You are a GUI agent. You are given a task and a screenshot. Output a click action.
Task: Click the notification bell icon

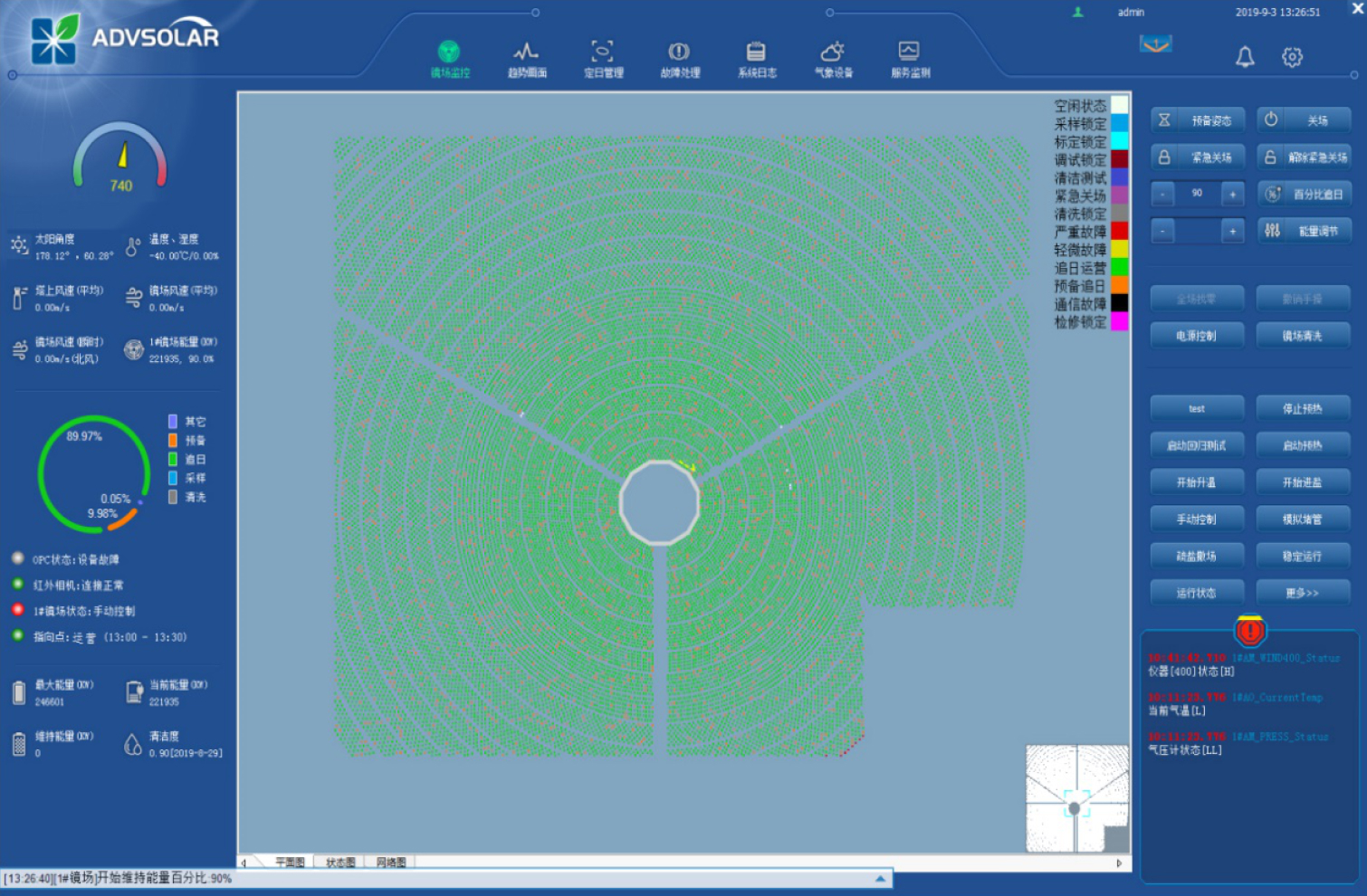click(1245, 57)
